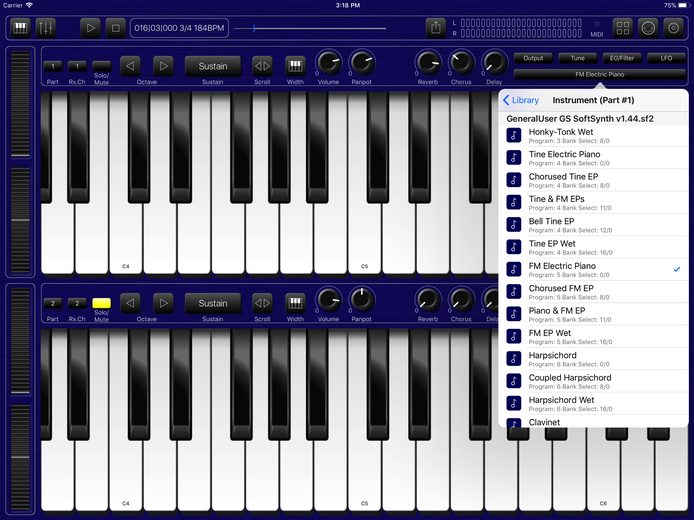The height and width of the screenshot is (520, 694).
Task: Select Chorused Tine EP instrument
Action: [593, 180]
